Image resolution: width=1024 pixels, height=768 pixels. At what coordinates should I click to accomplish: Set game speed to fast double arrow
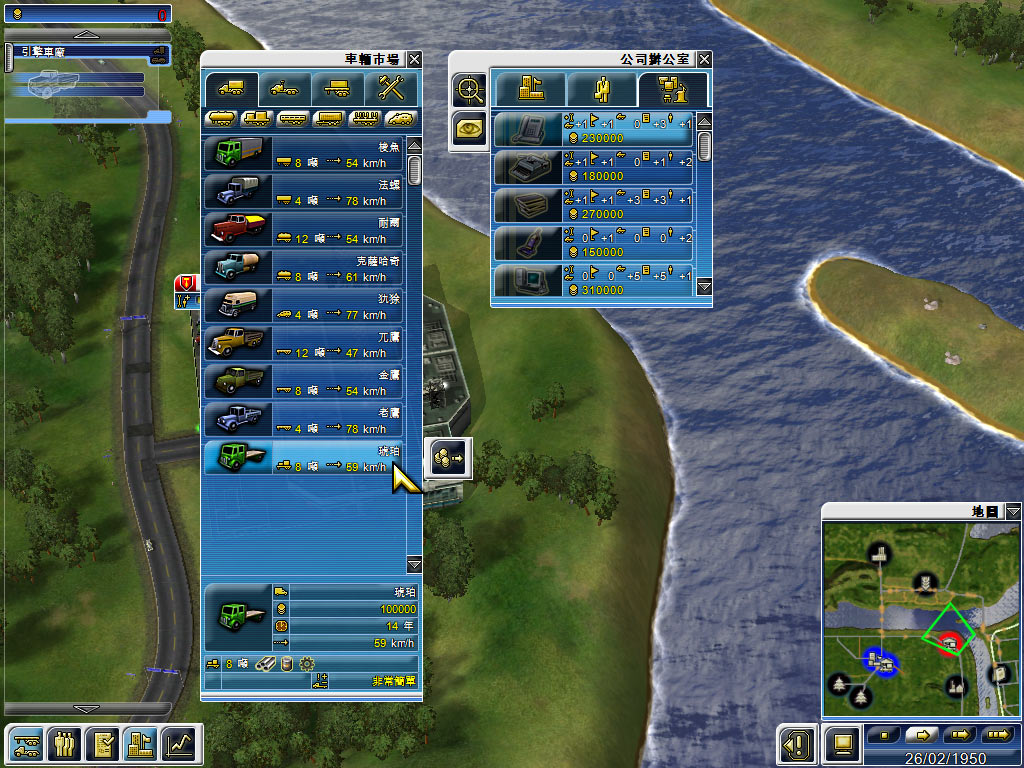pyautogui.click(x=960, y=735)
